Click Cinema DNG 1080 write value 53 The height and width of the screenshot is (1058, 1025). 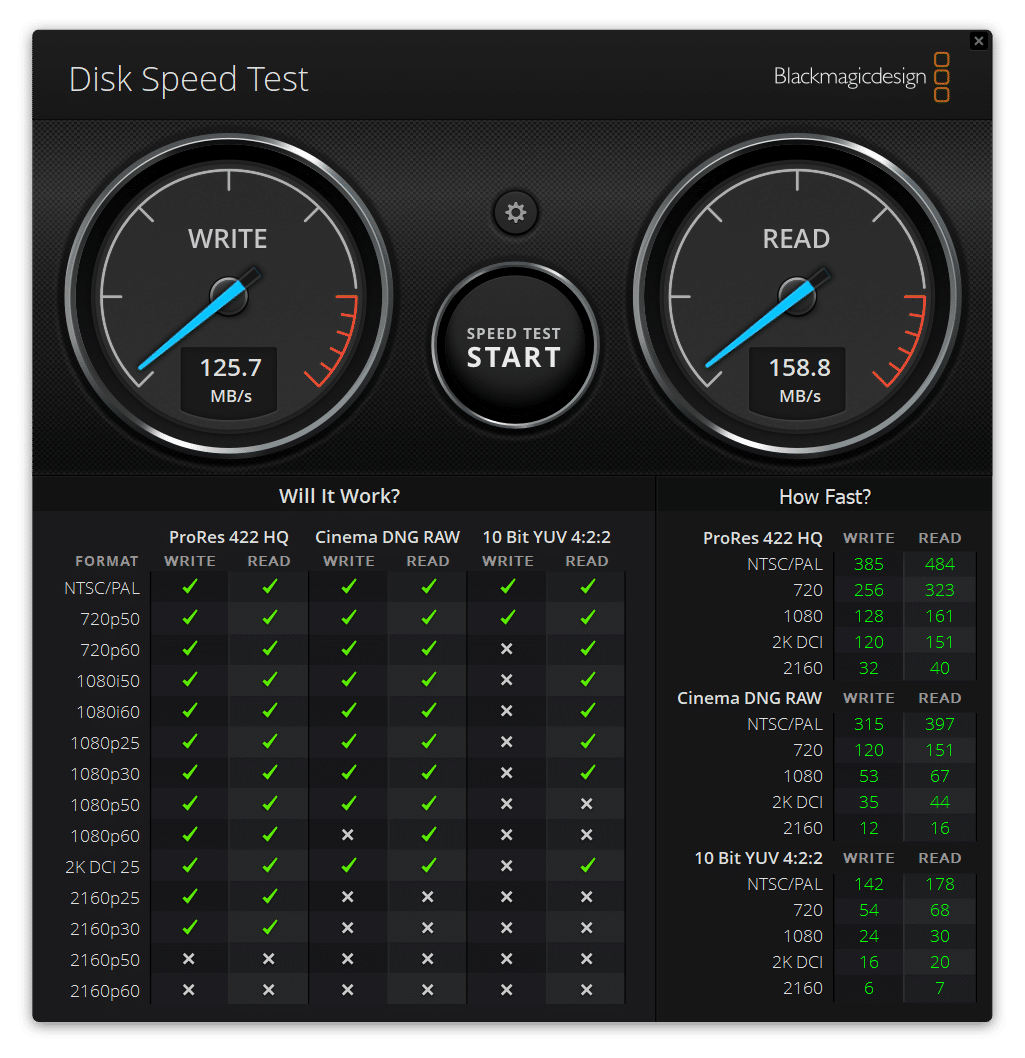click(x=868, y=776)
